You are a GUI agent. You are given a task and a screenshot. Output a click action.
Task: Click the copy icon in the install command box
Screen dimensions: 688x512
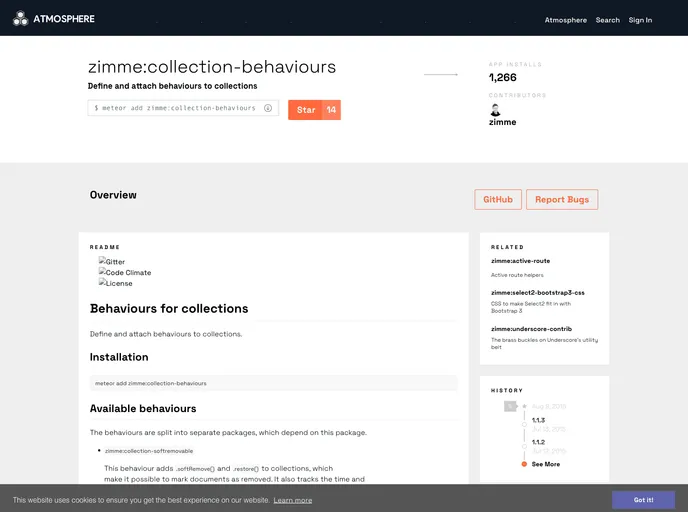click(268, 108)
